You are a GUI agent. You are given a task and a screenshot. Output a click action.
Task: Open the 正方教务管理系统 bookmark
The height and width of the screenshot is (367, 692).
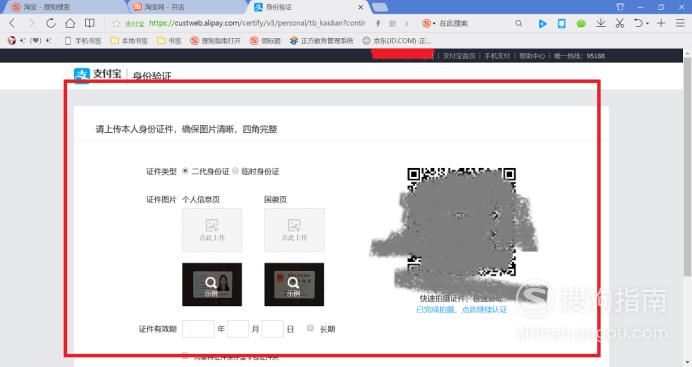322,41
